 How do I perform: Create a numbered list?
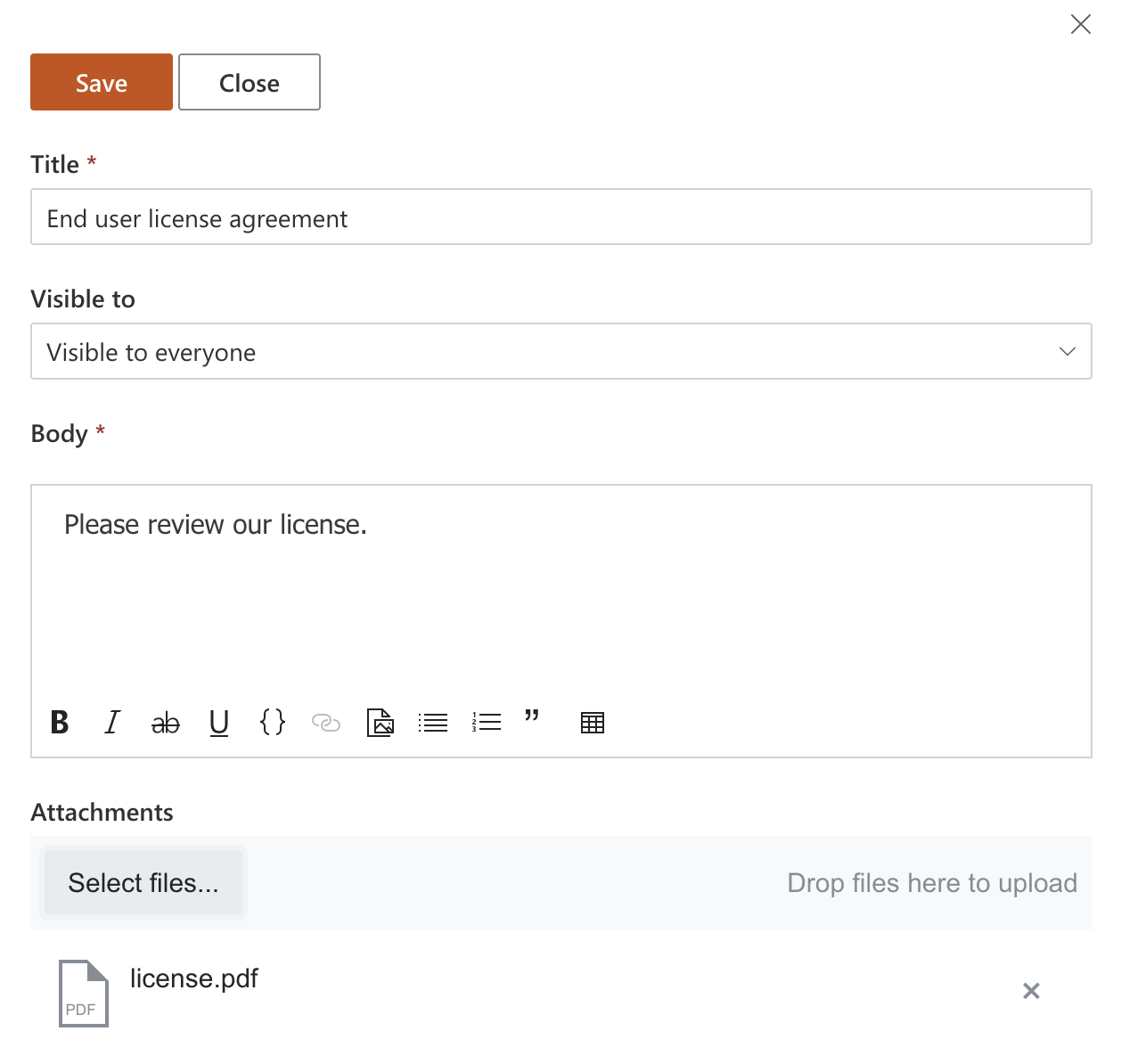click(487, 723)
